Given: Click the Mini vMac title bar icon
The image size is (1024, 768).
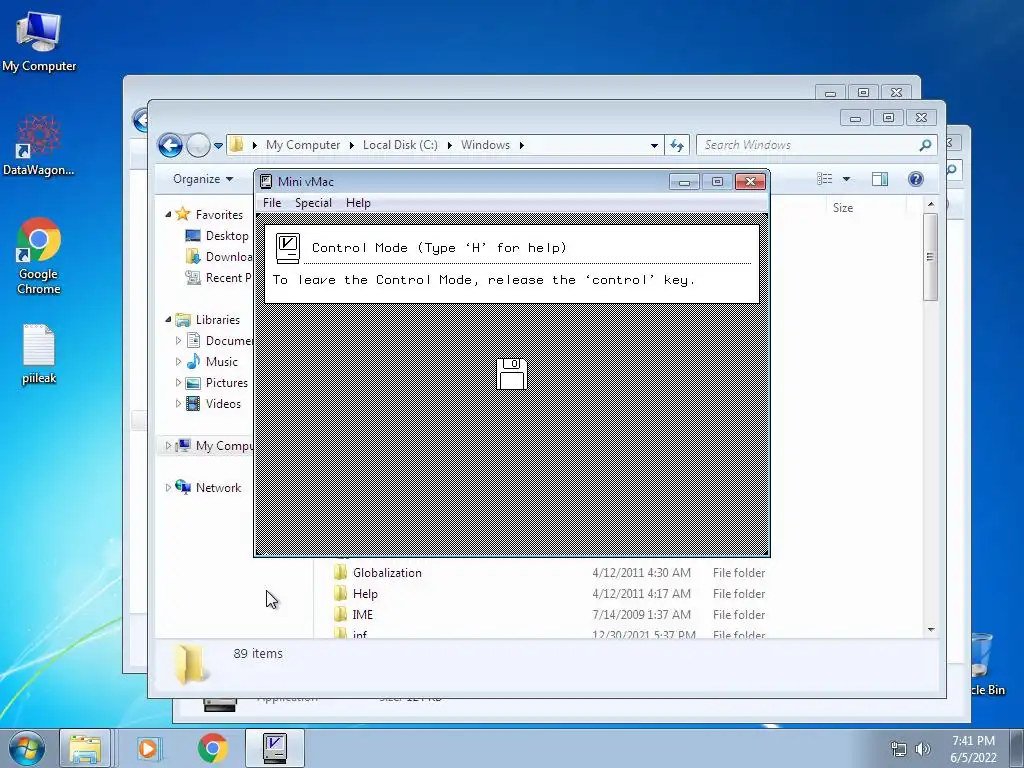Looking at the screenshot, I should click(266, 182).
